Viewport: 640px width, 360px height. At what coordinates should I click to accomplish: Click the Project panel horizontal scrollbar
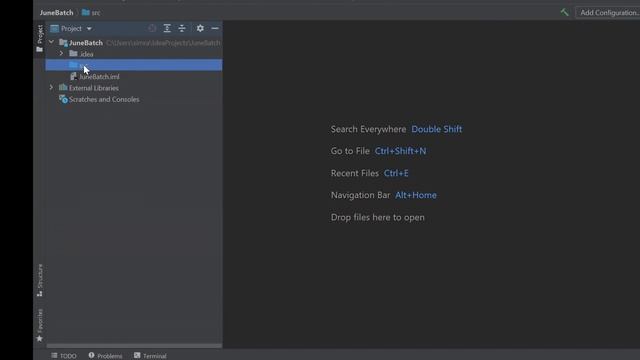tap(134, 346)
